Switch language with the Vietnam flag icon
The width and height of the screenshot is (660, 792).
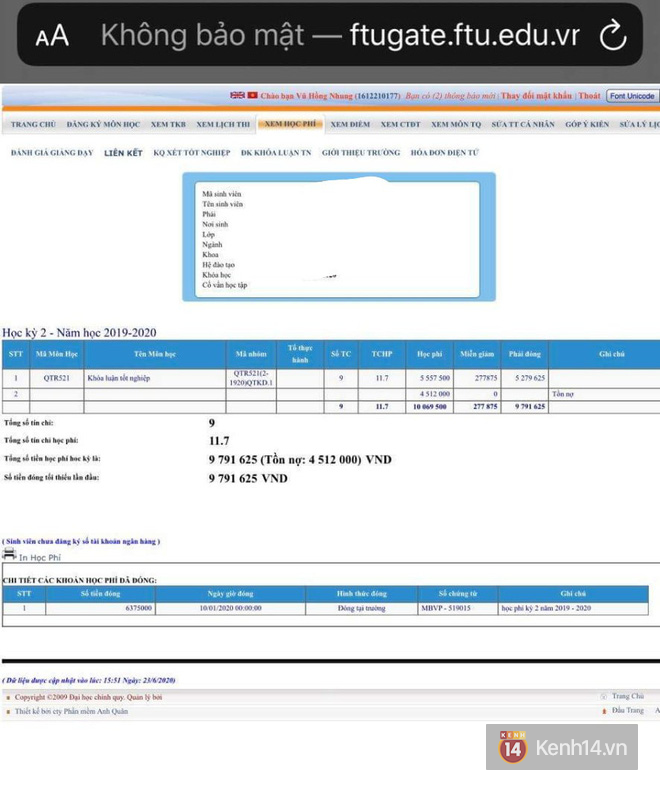click(x=252, y=95)
